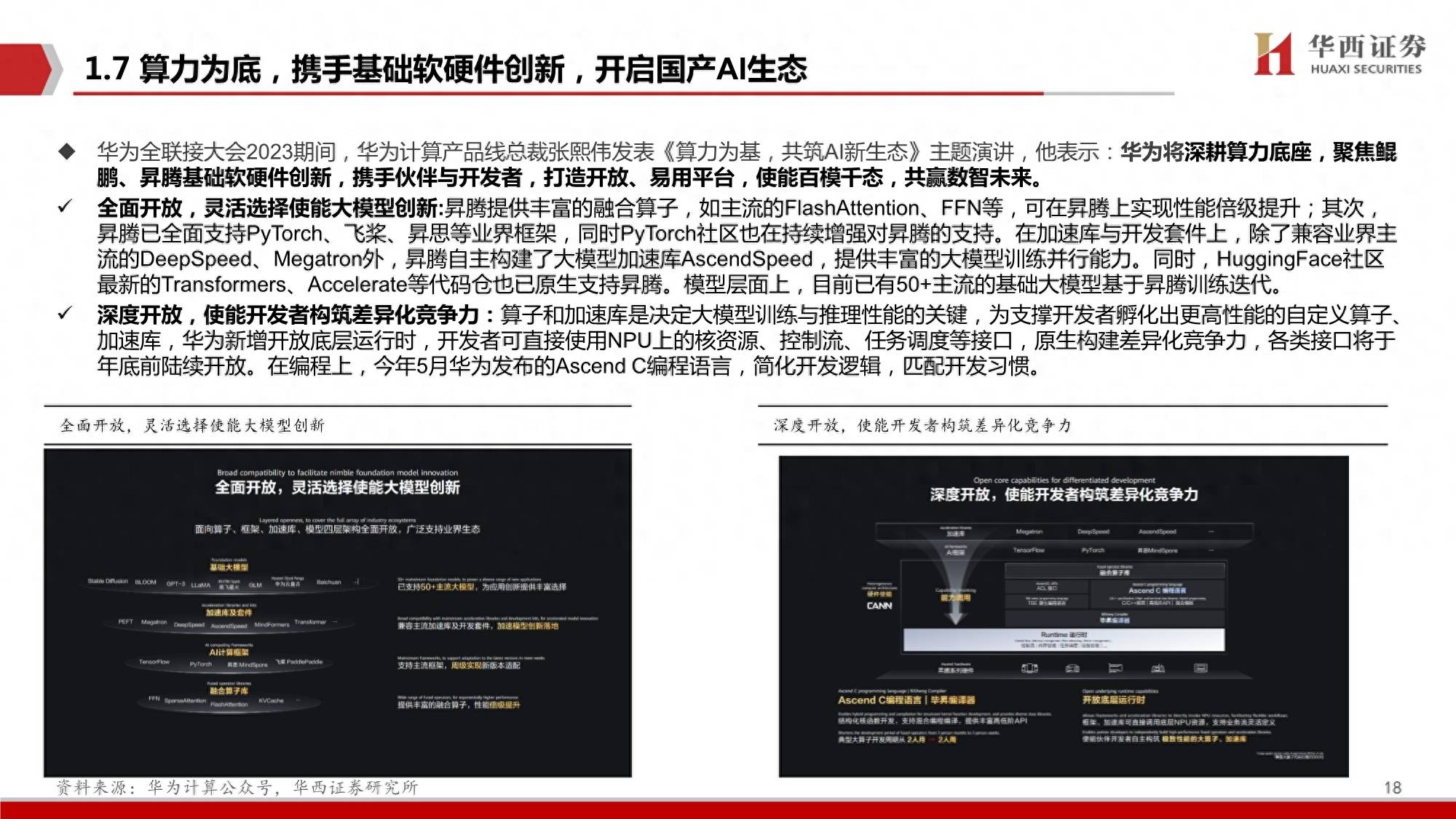Click page number 18
The height and width of the screenshot is (819, 1456).
1392,787
